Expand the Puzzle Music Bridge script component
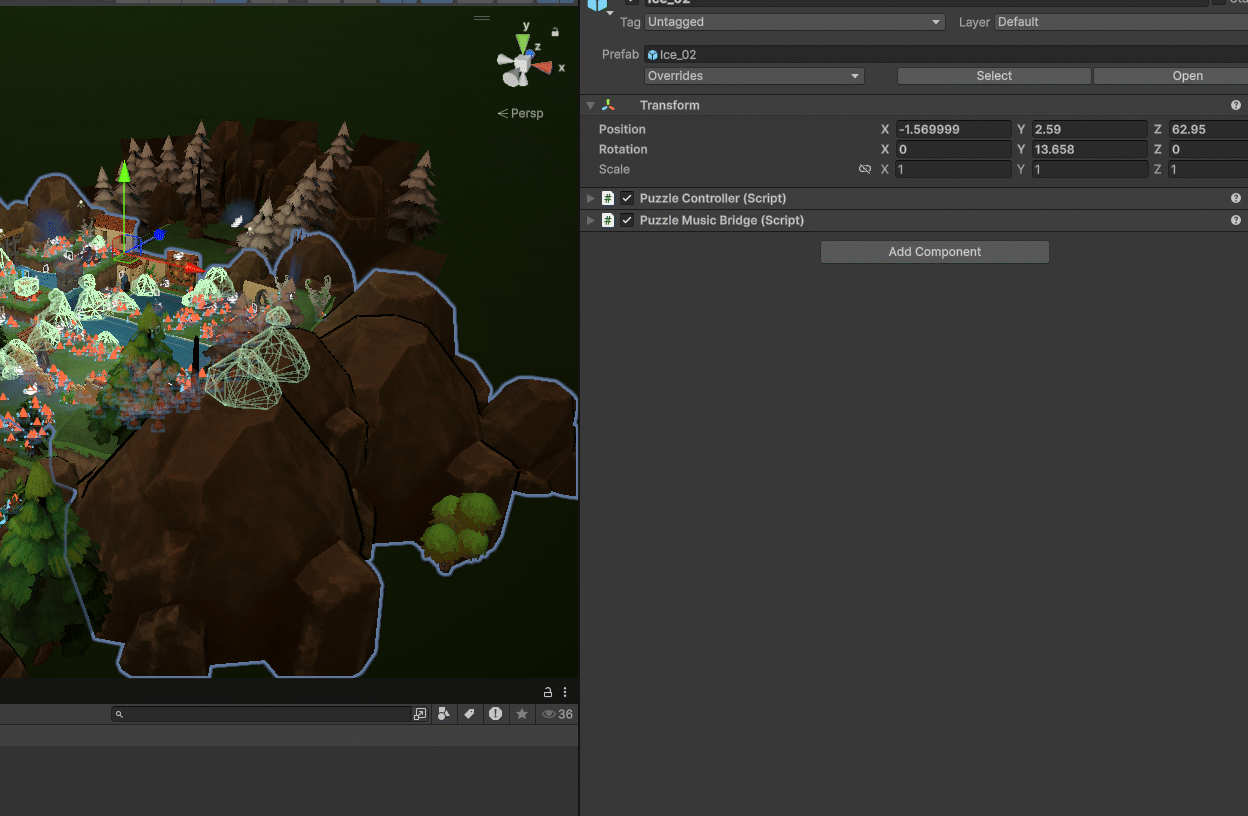 click(x=590, y=220)
